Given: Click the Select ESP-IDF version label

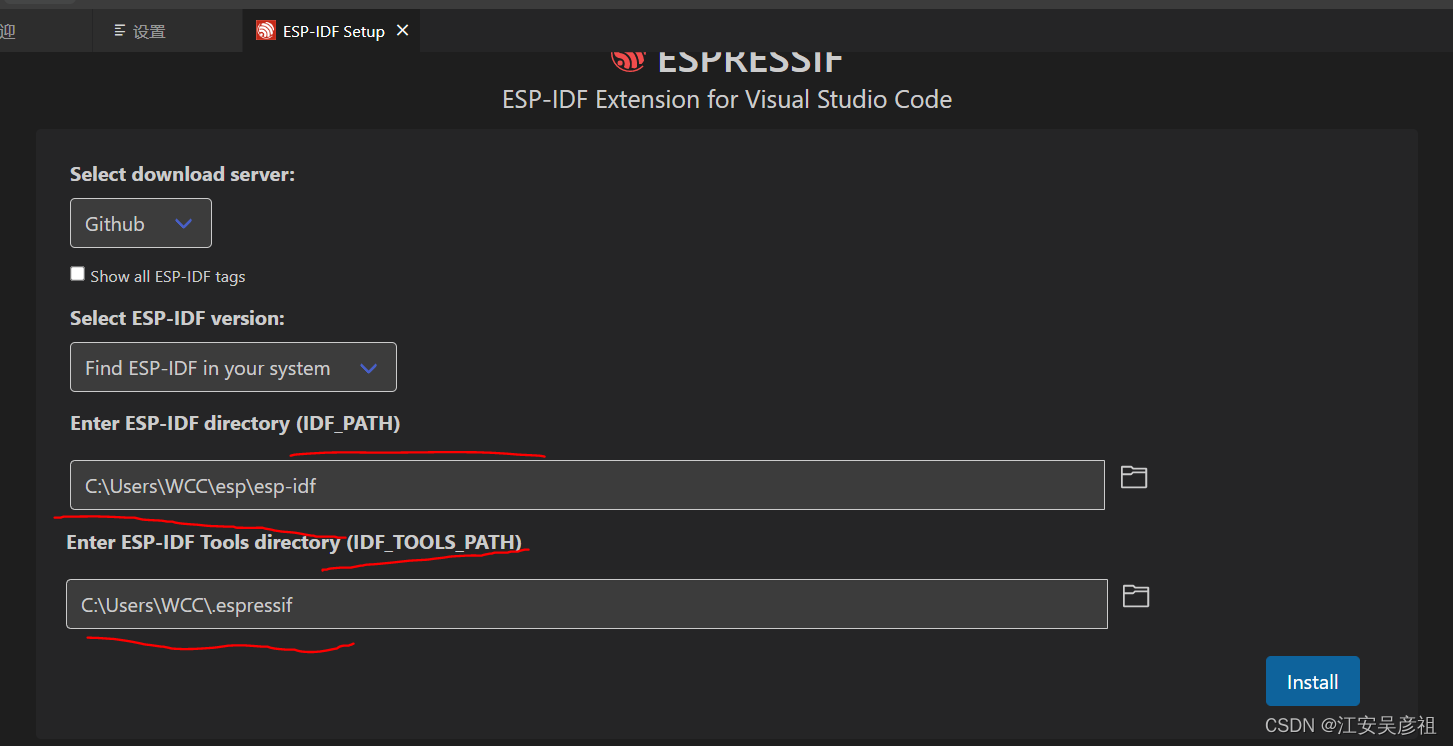Looking at the screenshot, I should (177, 318).
